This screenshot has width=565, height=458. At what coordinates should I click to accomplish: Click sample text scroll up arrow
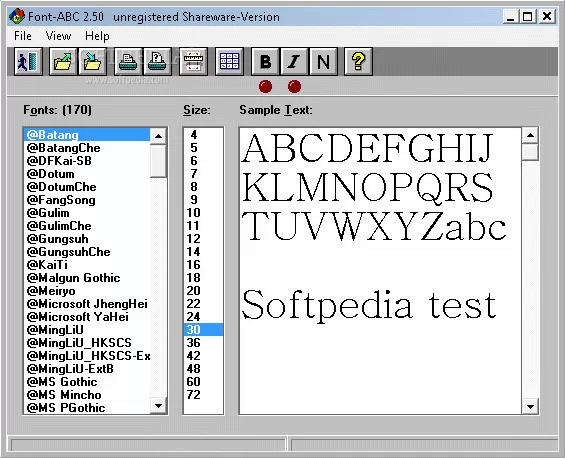530,135
